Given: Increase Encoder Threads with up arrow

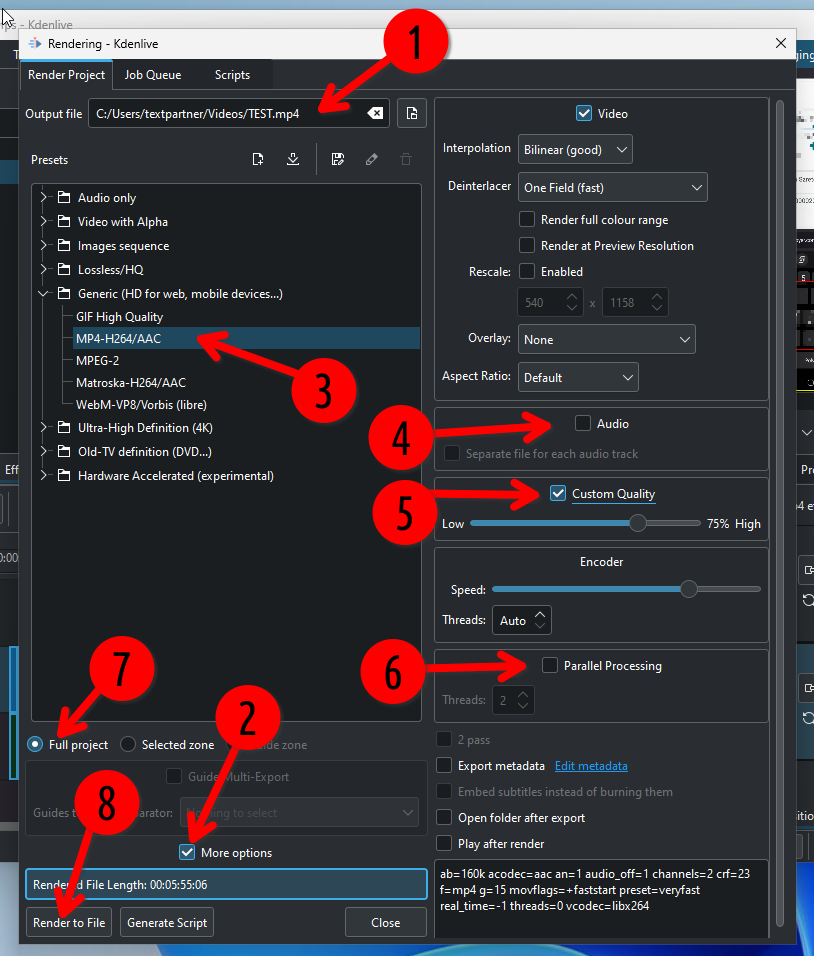Looking at the screenshot, I should pyautogui.click(x=540, y=615).
